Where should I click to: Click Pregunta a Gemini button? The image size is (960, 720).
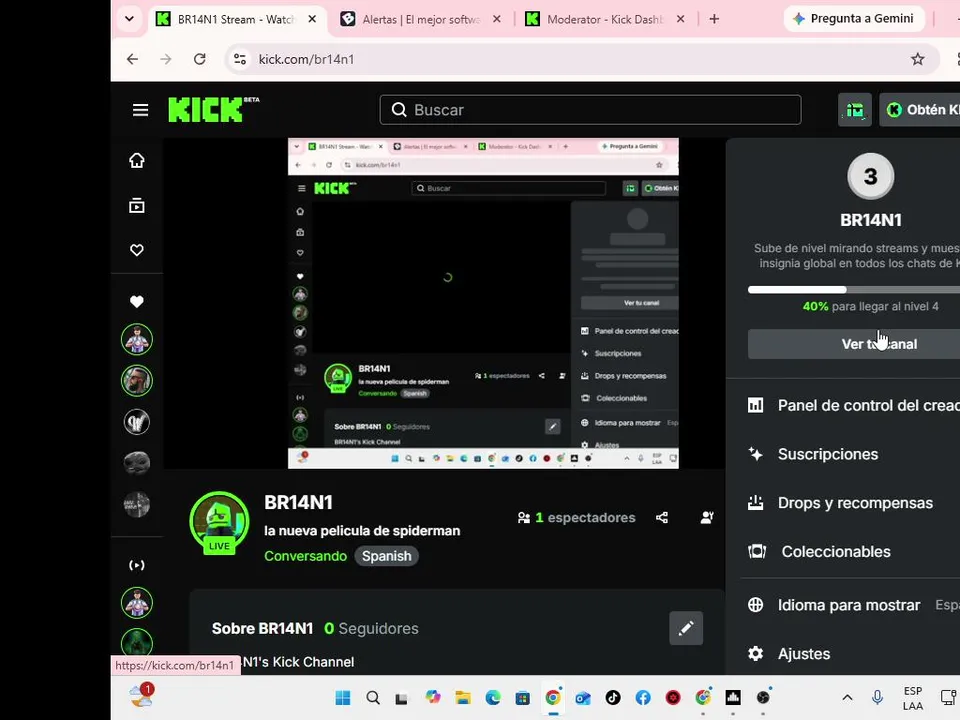point(853,19)
